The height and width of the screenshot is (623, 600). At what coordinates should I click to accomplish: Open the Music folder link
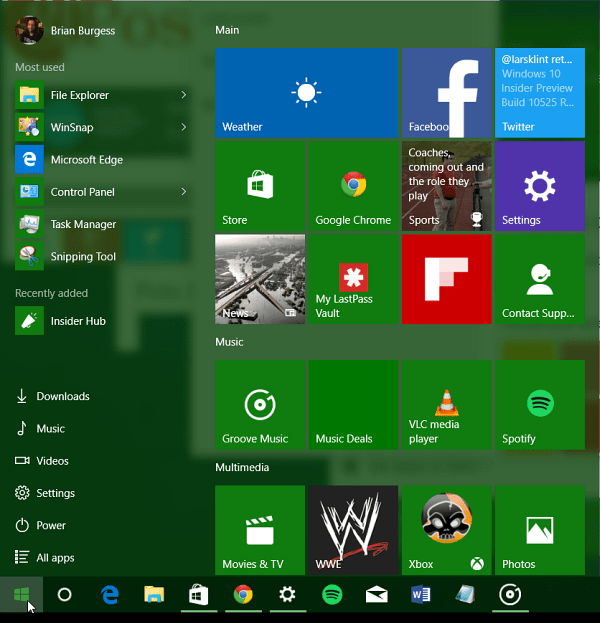click(40, 428)
